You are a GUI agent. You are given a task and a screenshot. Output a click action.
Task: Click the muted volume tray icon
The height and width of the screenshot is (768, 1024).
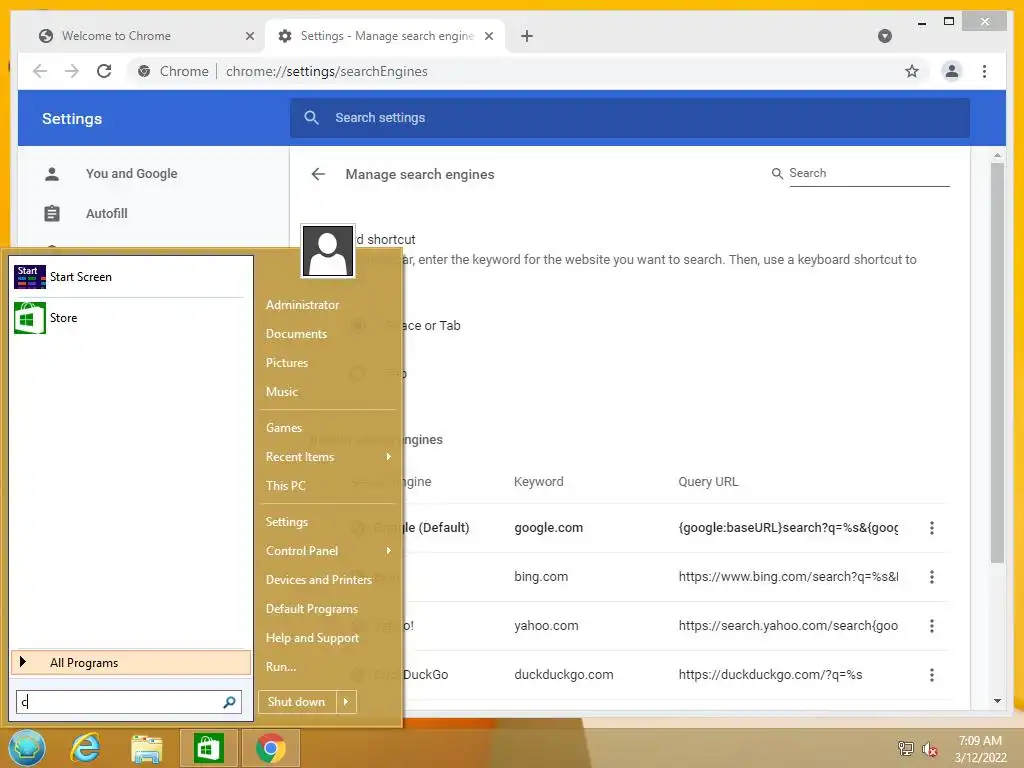click(930, 749)
